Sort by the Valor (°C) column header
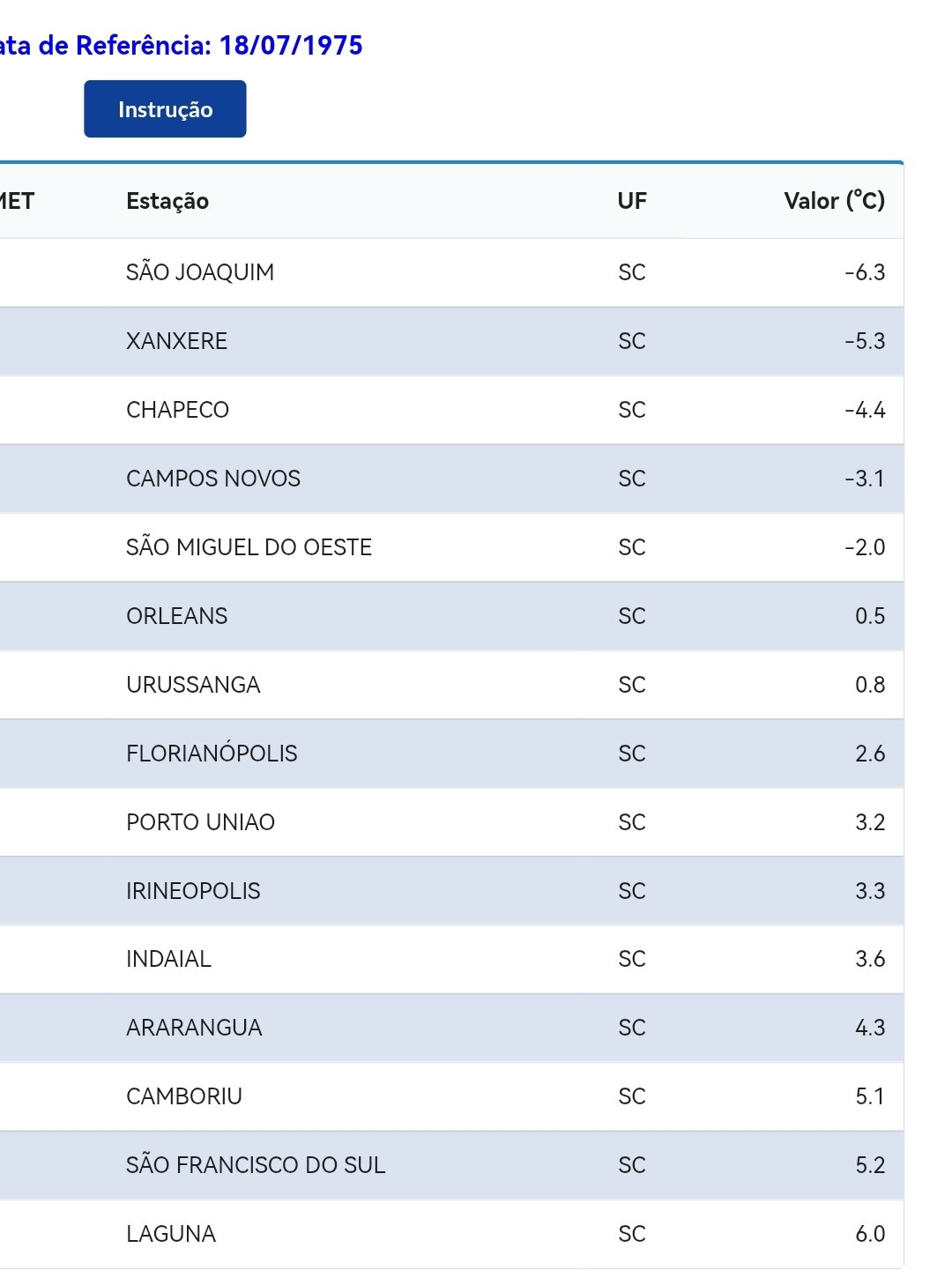 pyautogui.click(x=834, y=201)
